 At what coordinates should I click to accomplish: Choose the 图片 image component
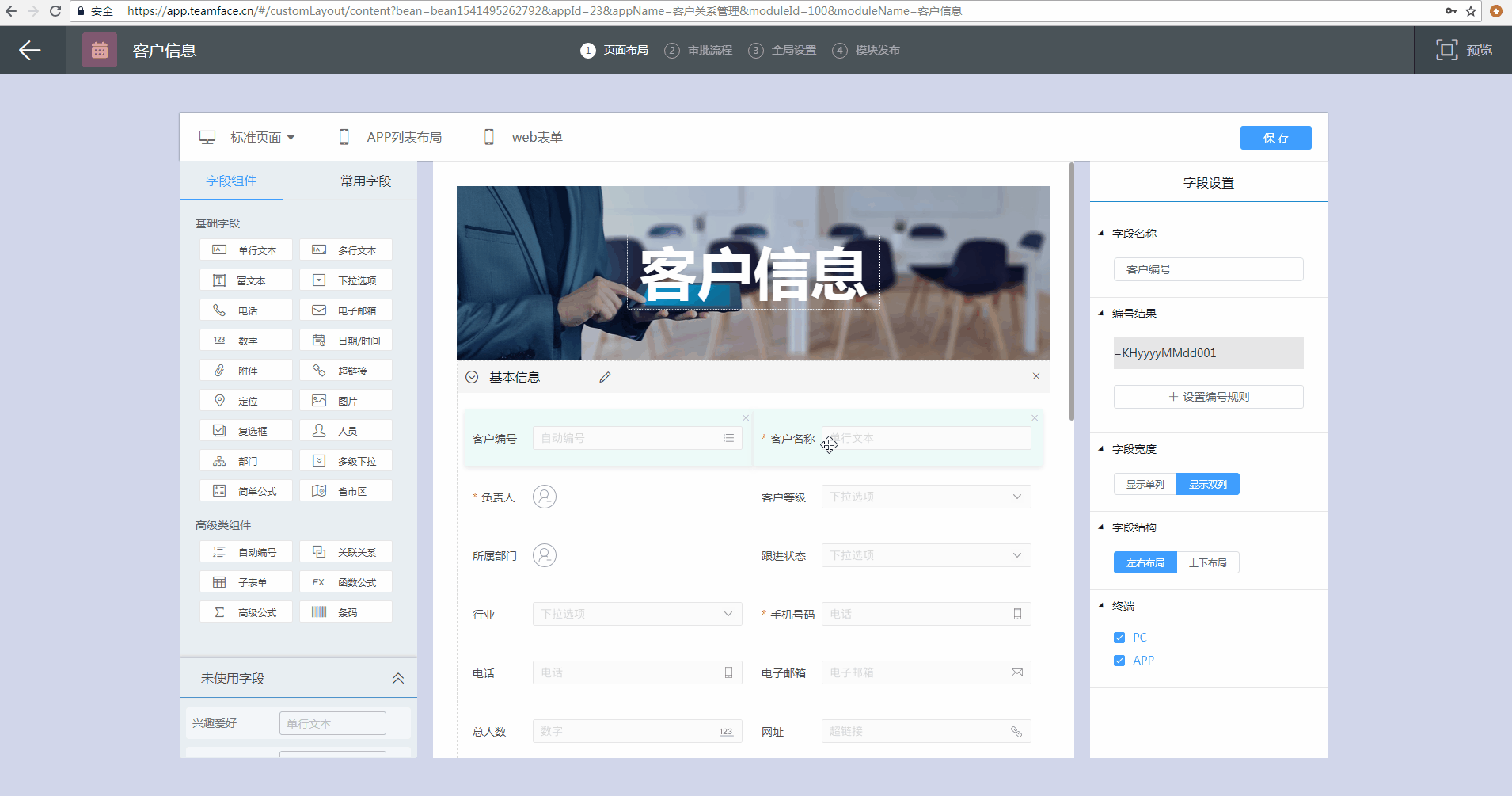click(x=346, y=401)
